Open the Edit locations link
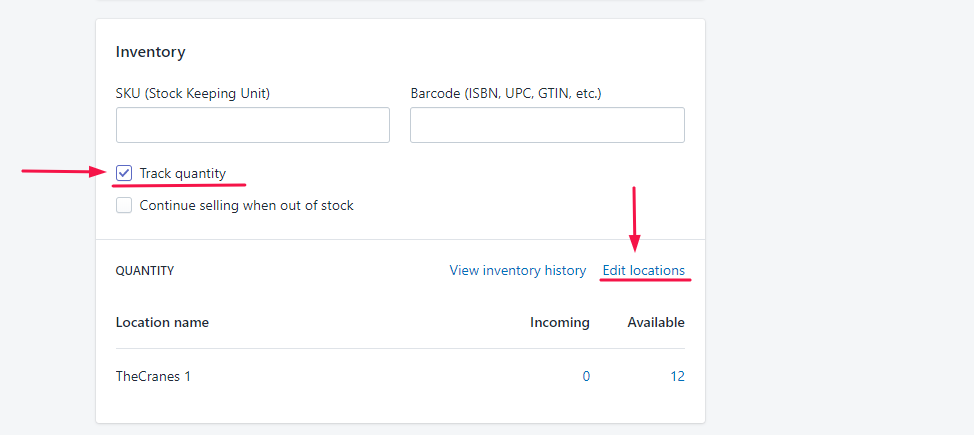Viewport: 974px width, 435px height. click(x=643, y=270)
